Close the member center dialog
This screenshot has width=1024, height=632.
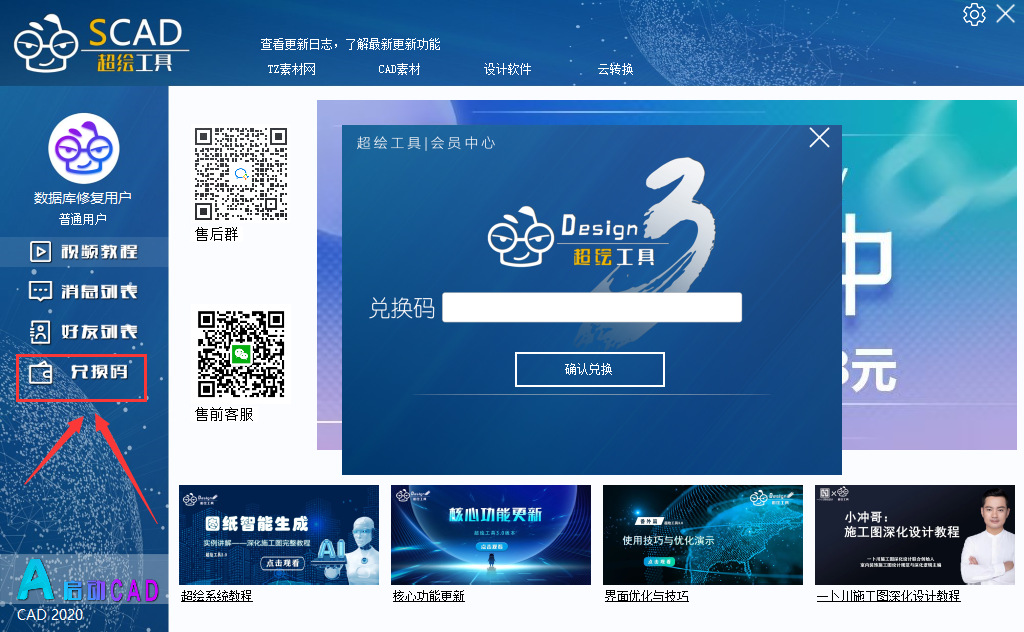819,137
